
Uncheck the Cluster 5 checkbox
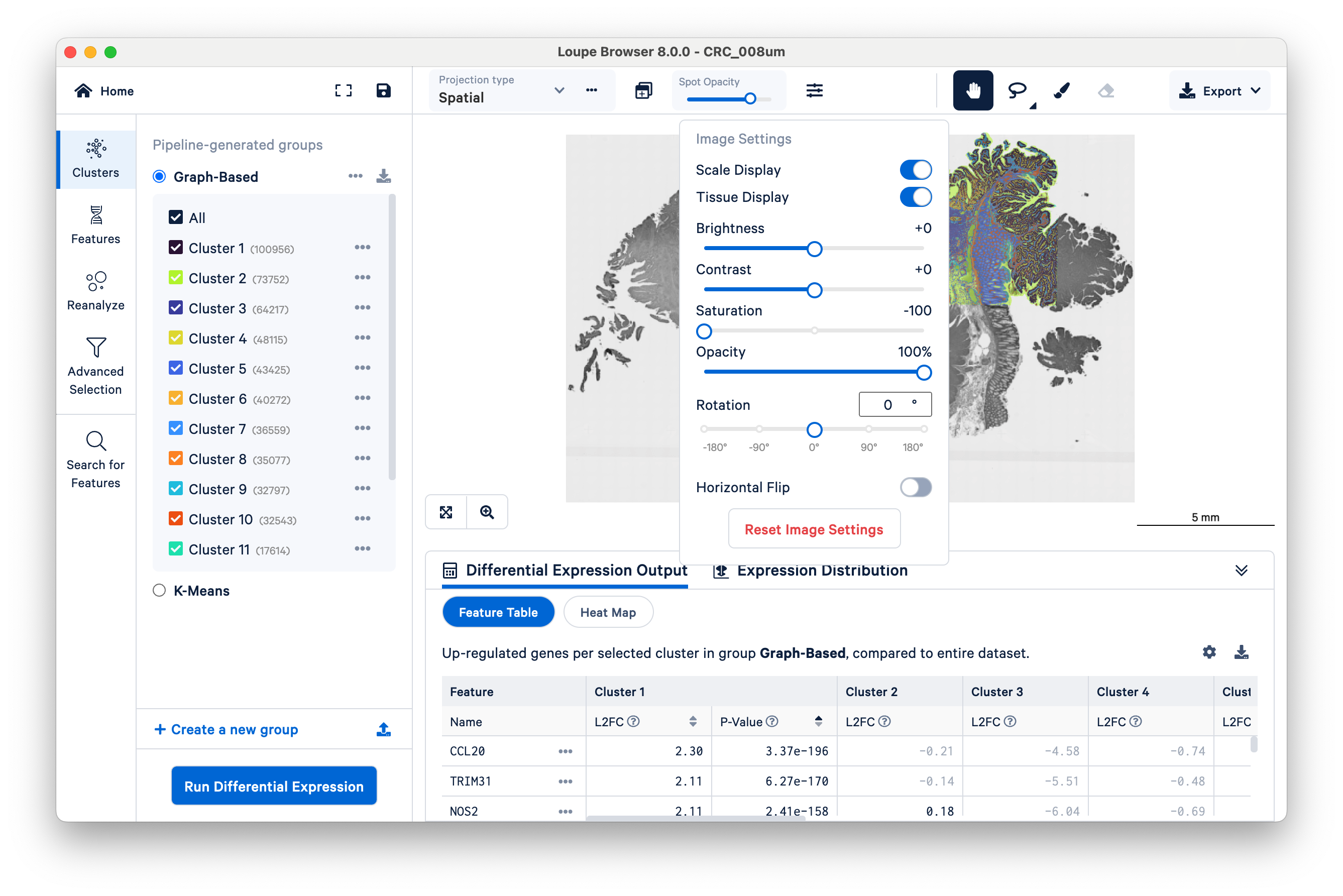coord(176,368)
